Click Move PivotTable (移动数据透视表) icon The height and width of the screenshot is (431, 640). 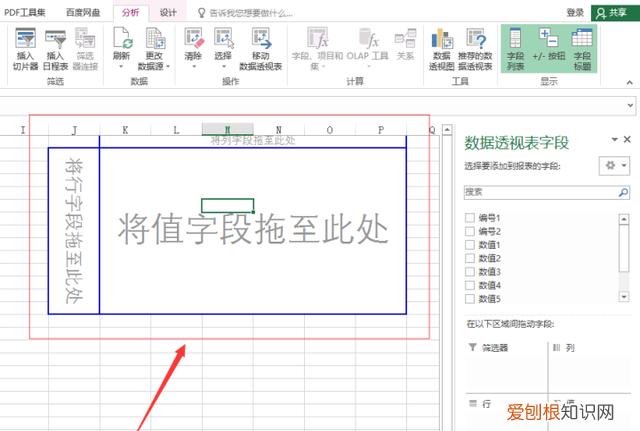[x=260, y=38]
